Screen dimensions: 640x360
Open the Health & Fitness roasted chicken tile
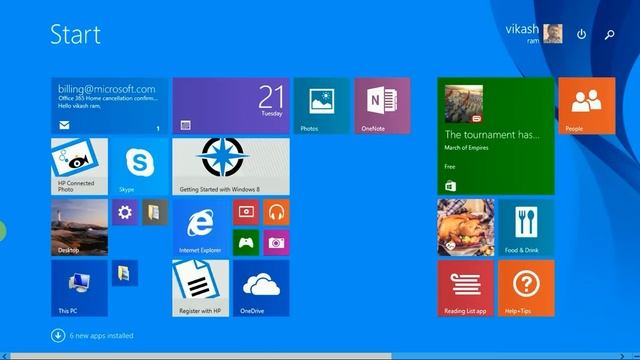466,227
